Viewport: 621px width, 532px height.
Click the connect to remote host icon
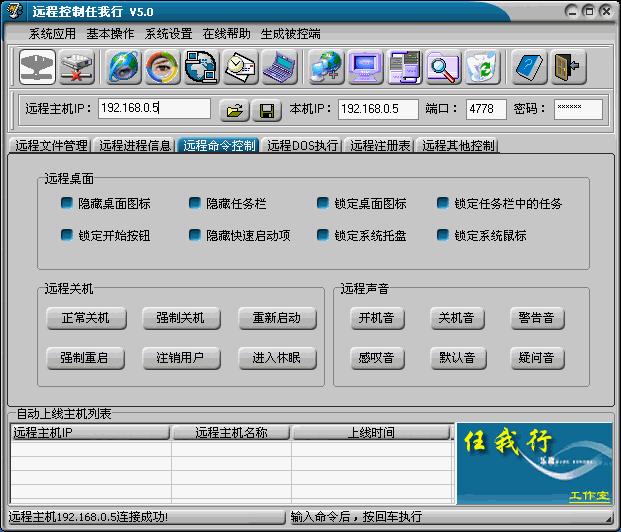pos(37,66)
